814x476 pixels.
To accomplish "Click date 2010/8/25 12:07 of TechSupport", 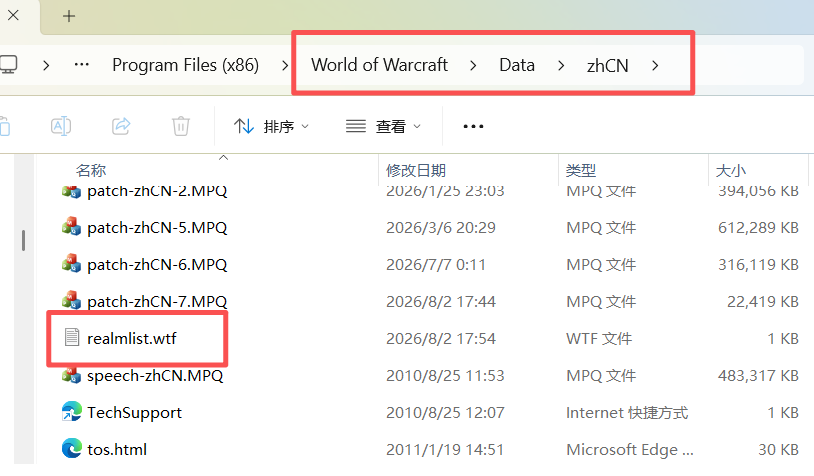I will 445,413.
